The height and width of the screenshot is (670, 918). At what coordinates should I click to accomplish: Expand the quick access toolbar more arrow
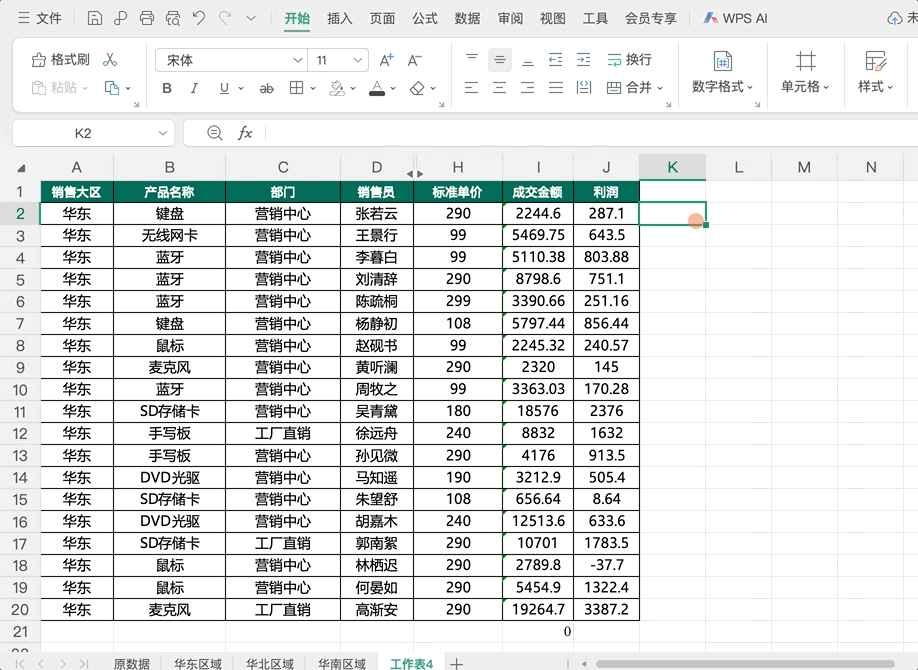[x=251, y=18]
